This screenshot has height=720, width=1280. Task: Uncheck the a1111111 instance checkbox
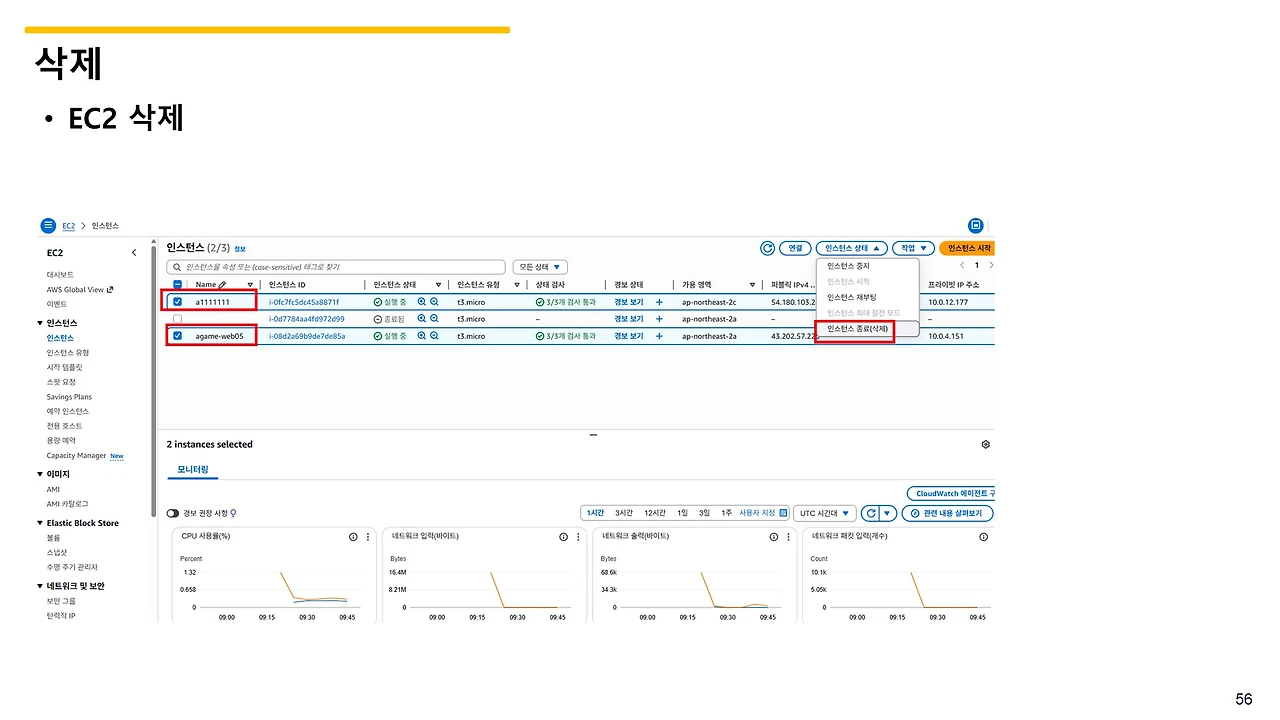tap(177, 302)
